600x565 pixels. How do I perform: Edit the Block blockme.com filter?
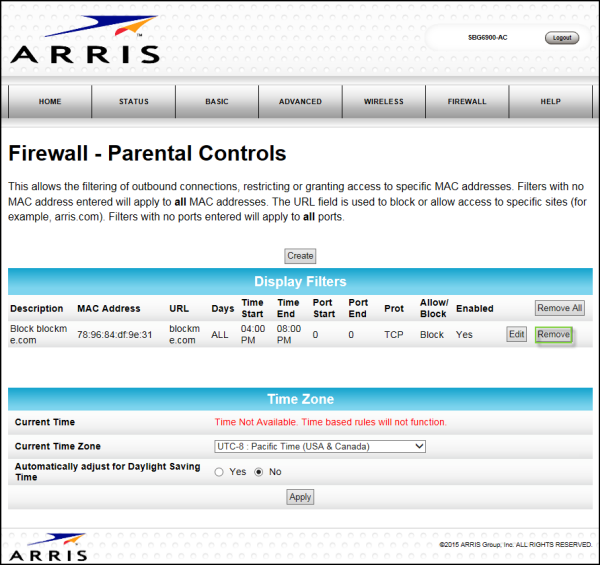coord(516,334)
